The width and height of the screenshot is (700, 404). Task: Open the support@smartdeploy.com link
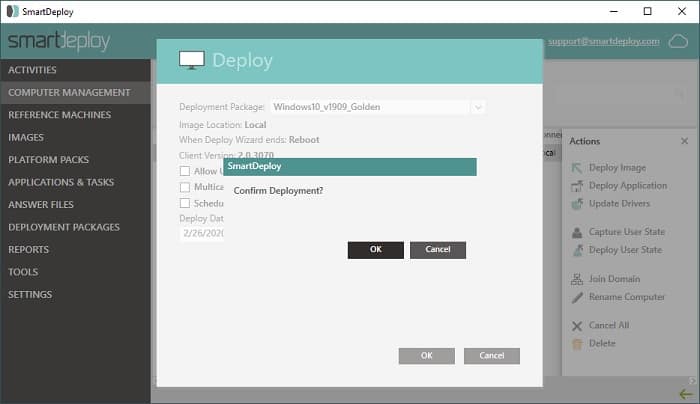tap(603, 42)
